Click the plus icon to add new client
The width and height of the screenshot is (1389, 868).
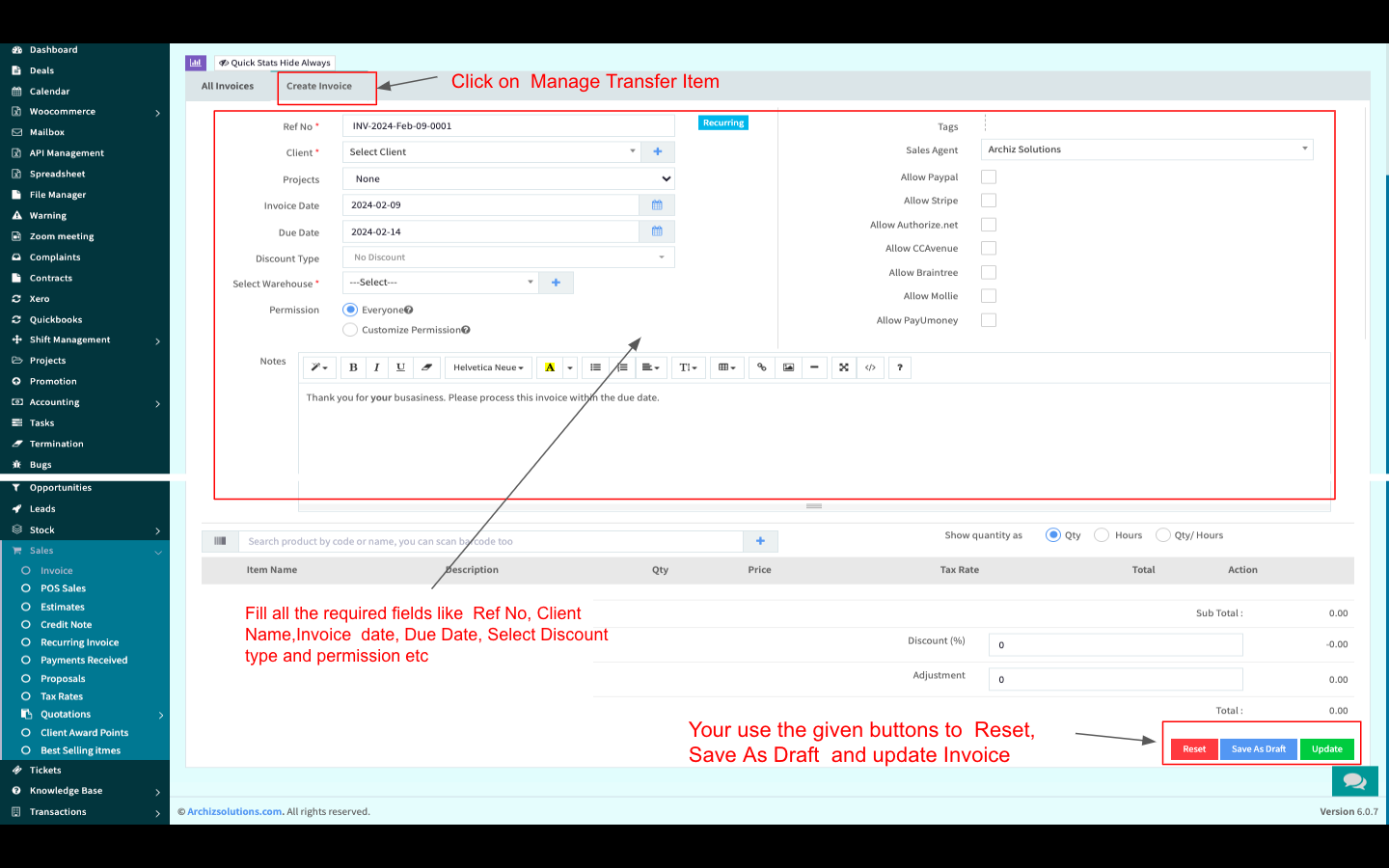pos(658,151)
